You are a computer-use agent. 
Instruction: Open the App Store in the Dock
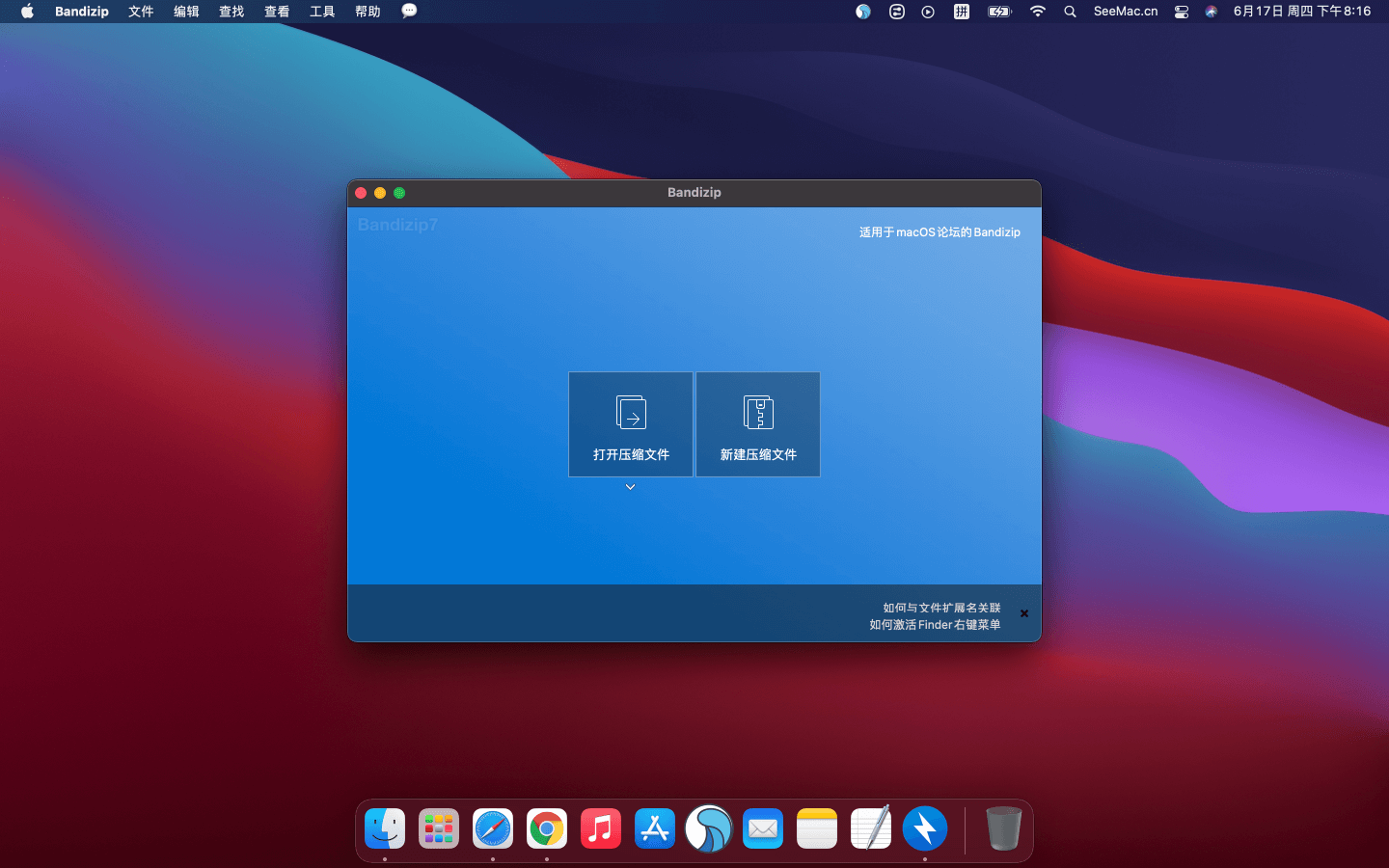click(655, 828)
